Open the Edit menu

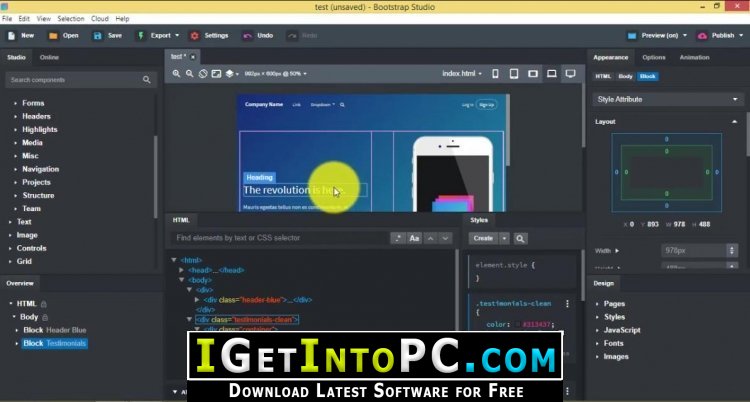24,19
